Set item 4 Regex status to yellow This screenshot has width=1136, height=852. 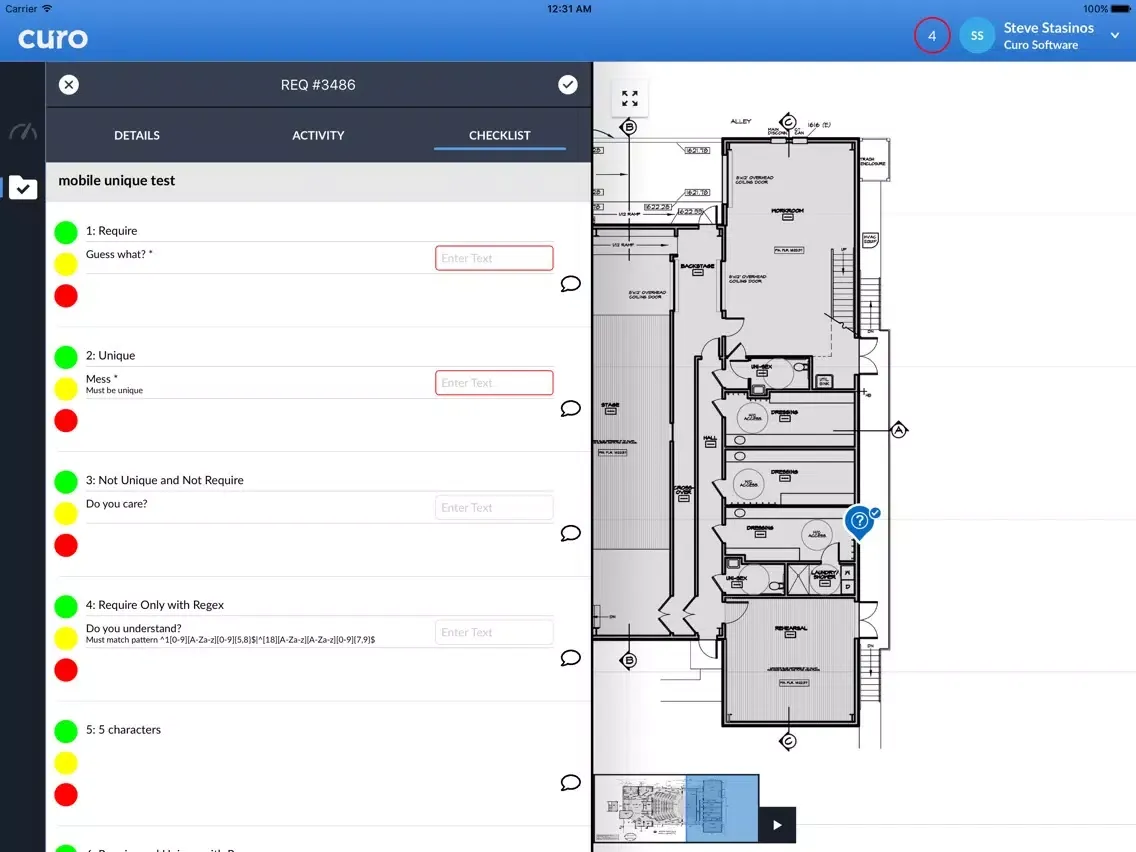point(66,638)
